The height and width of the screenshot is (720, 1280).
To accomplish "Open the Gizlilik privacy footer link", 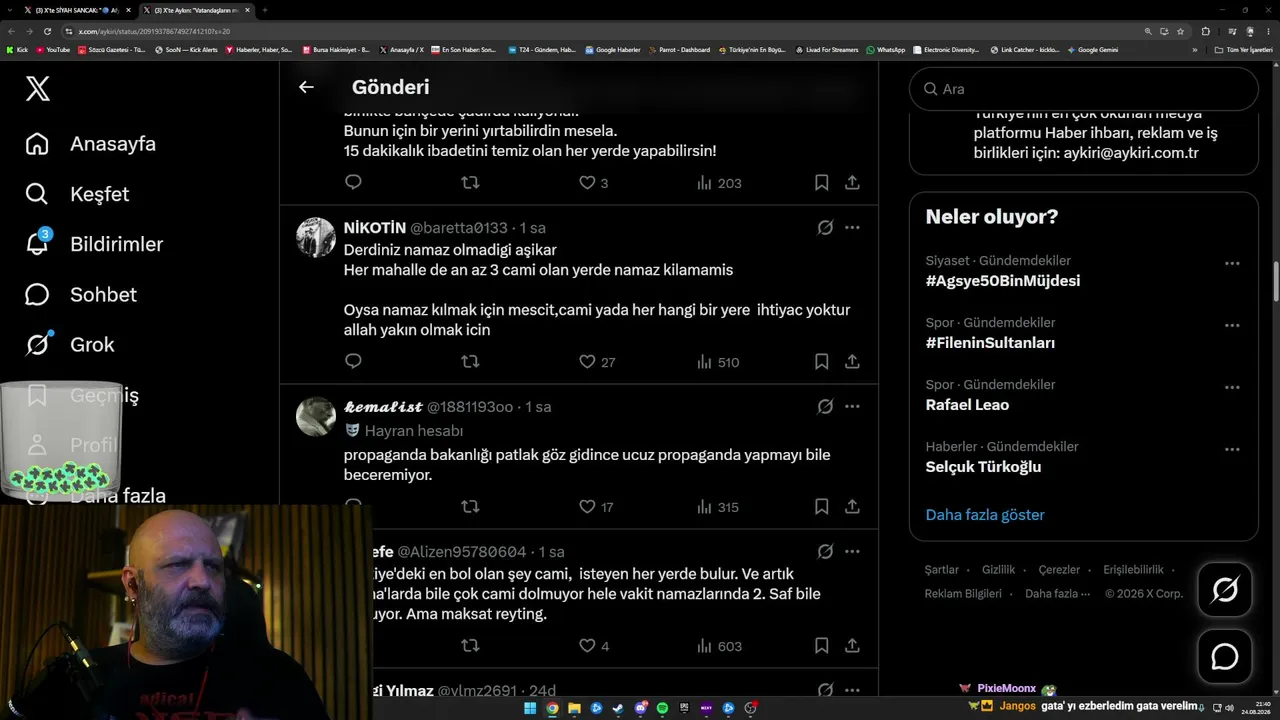I will (998, 570).
